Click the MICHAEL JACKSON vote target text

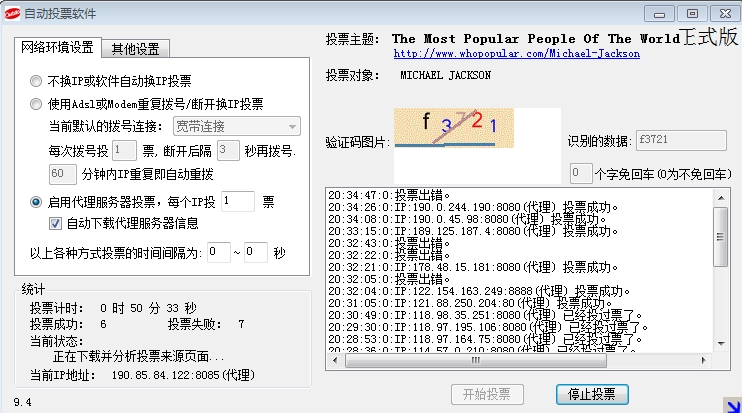[x=445, y=75]
